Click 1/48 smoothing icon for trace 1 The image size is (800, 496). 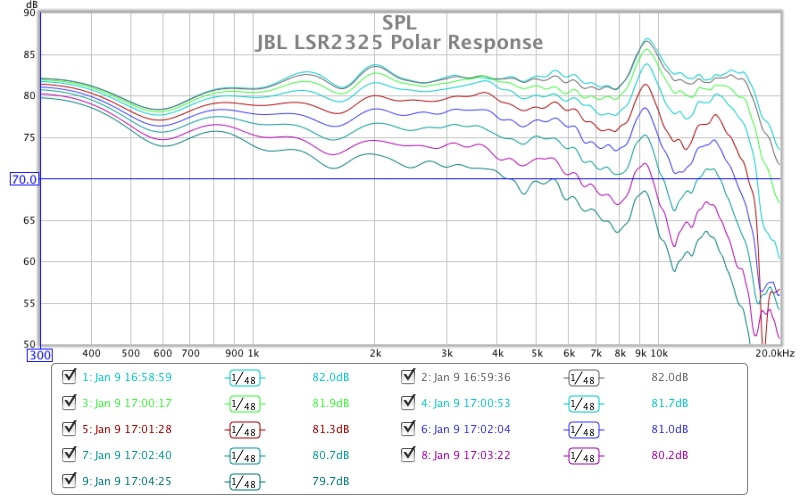coord(244,378)
